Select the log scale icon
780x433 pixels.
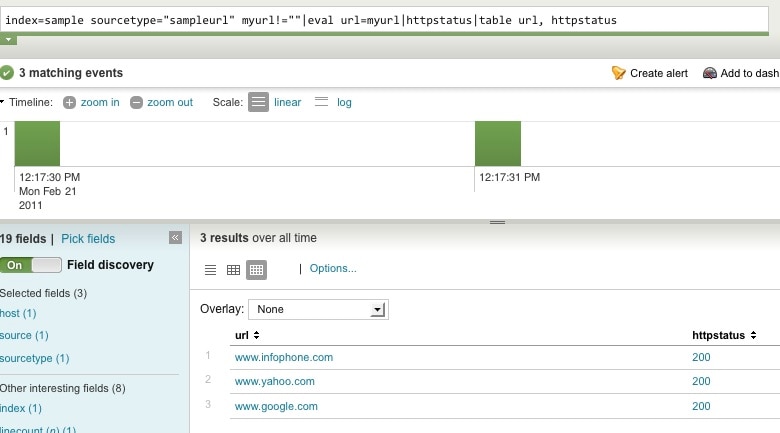pos(321,102)
